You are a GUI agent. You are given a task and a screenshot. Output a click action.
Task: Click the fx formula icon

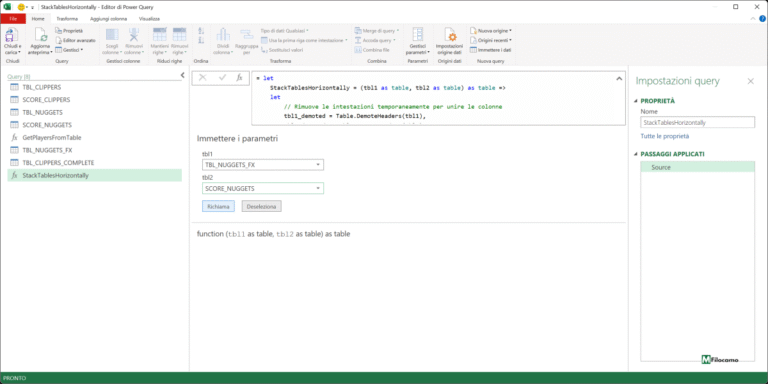239,77
